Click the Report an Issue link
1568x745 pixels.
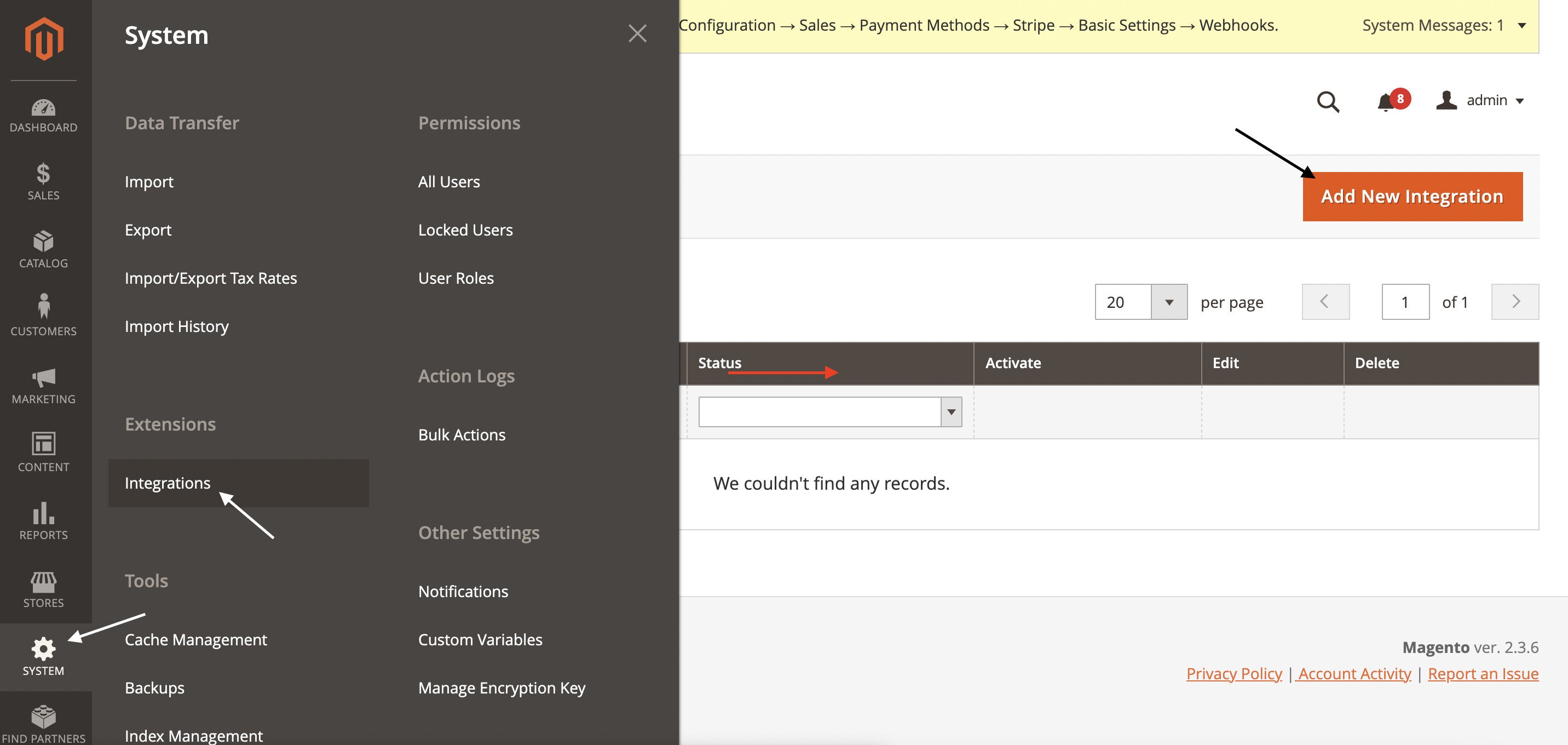[x=1483, y=673]
